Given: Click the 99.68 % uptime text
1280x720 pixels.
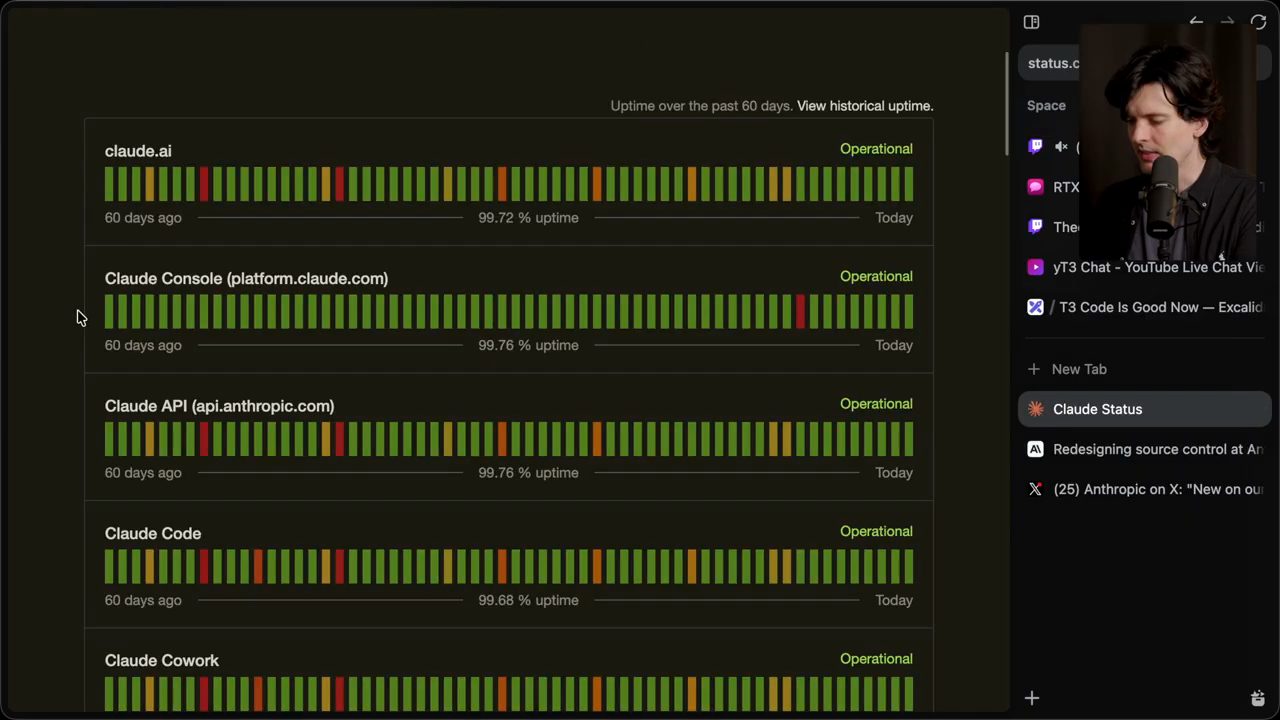Looking at the screenshot, I should [528, 601].
